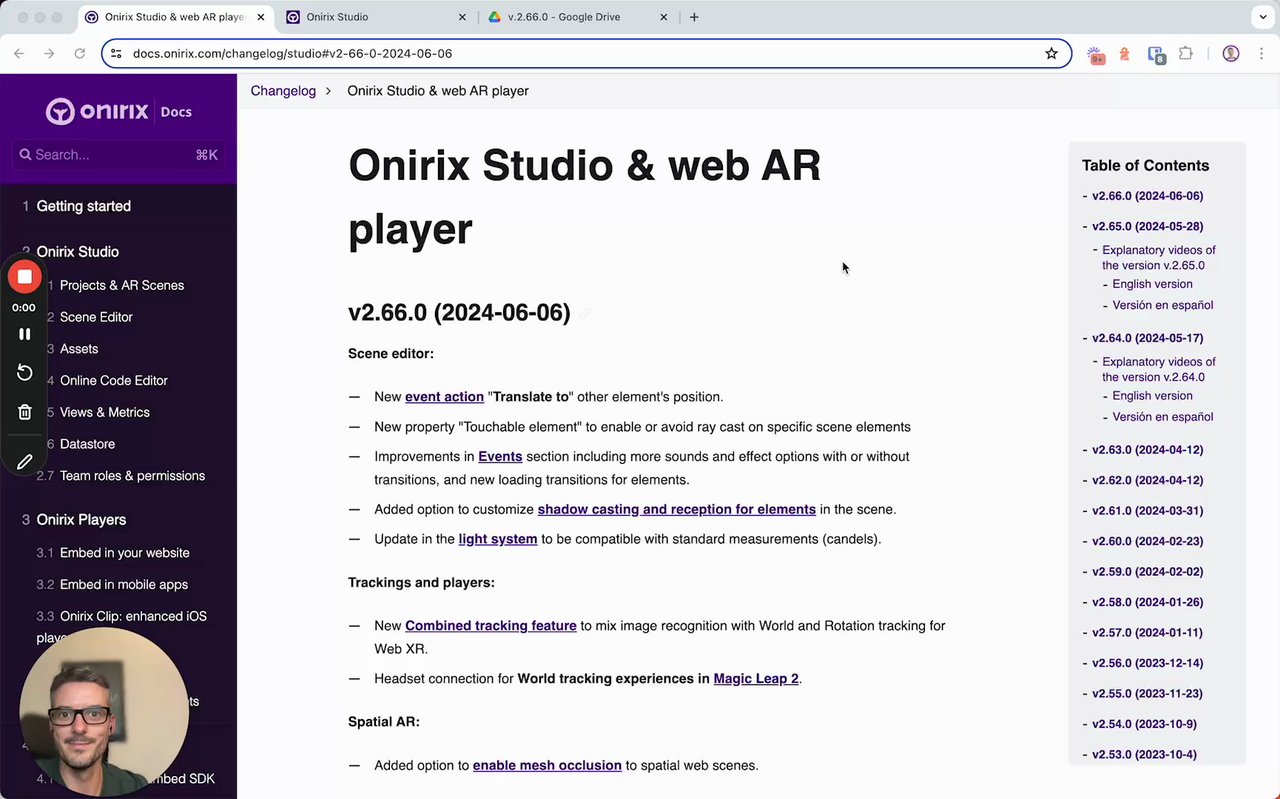Pause the recording overlay
The image size is (1280, 799).
click(x=25, y=334)
